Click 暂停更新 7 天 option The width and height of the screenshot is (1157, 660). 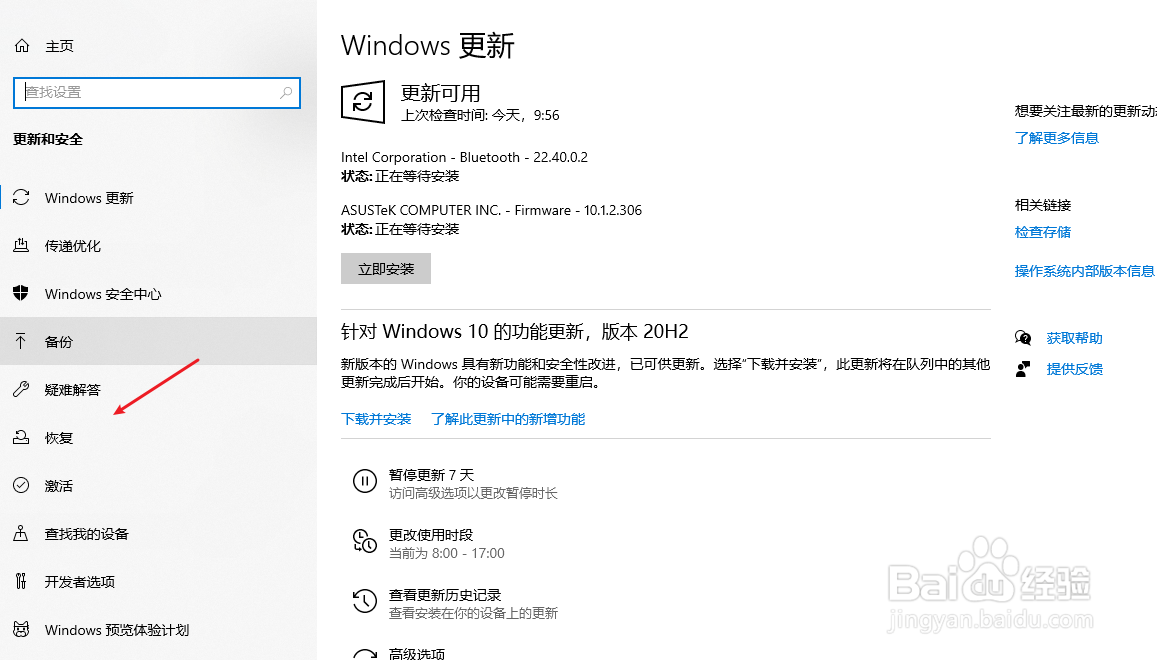(x=432, y=475)
